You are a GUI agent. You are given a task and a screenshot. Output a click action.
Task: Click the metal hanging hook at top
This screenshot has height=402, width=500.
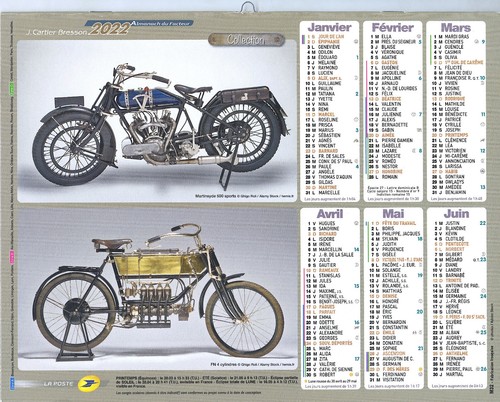247,7
